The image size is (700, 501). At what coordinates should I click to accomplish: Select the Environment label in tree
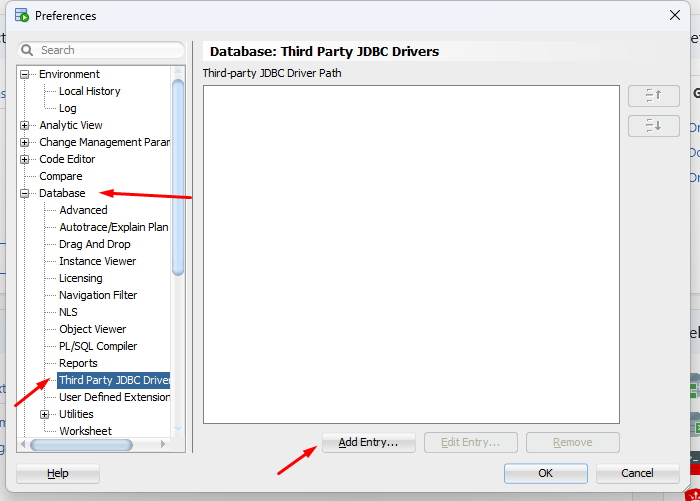pyautogui.click(x=69, y=74)
